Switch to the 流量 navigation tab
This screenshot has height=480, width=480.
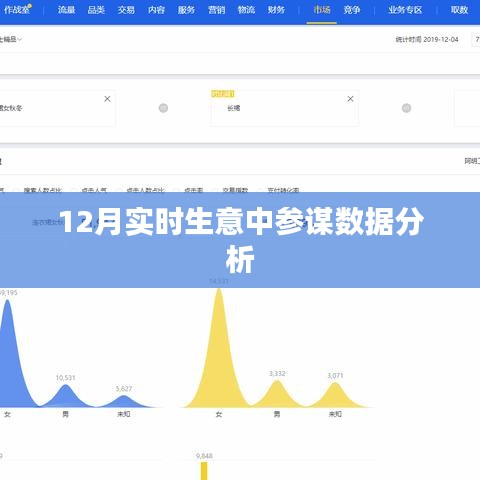66,10
